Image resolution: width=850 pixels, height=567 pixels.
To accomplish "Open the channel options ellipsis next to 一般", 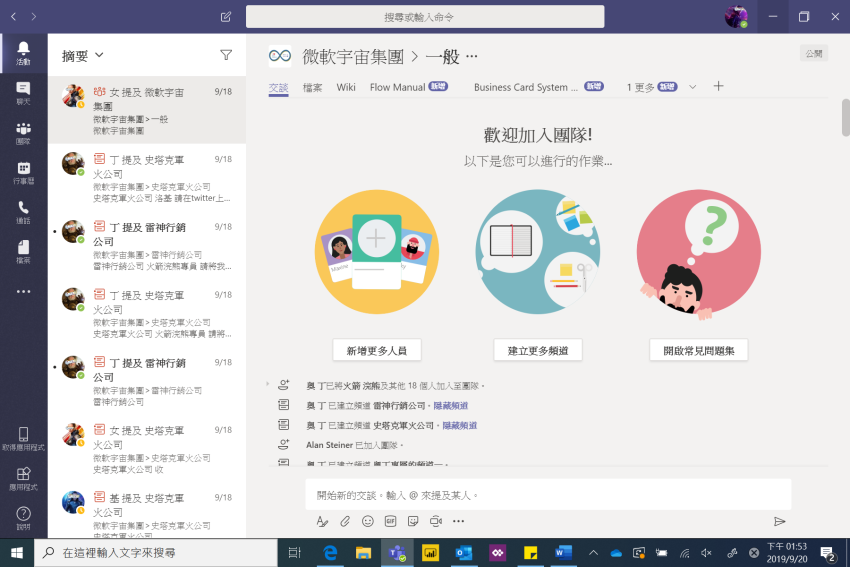I will coord(472,56).
